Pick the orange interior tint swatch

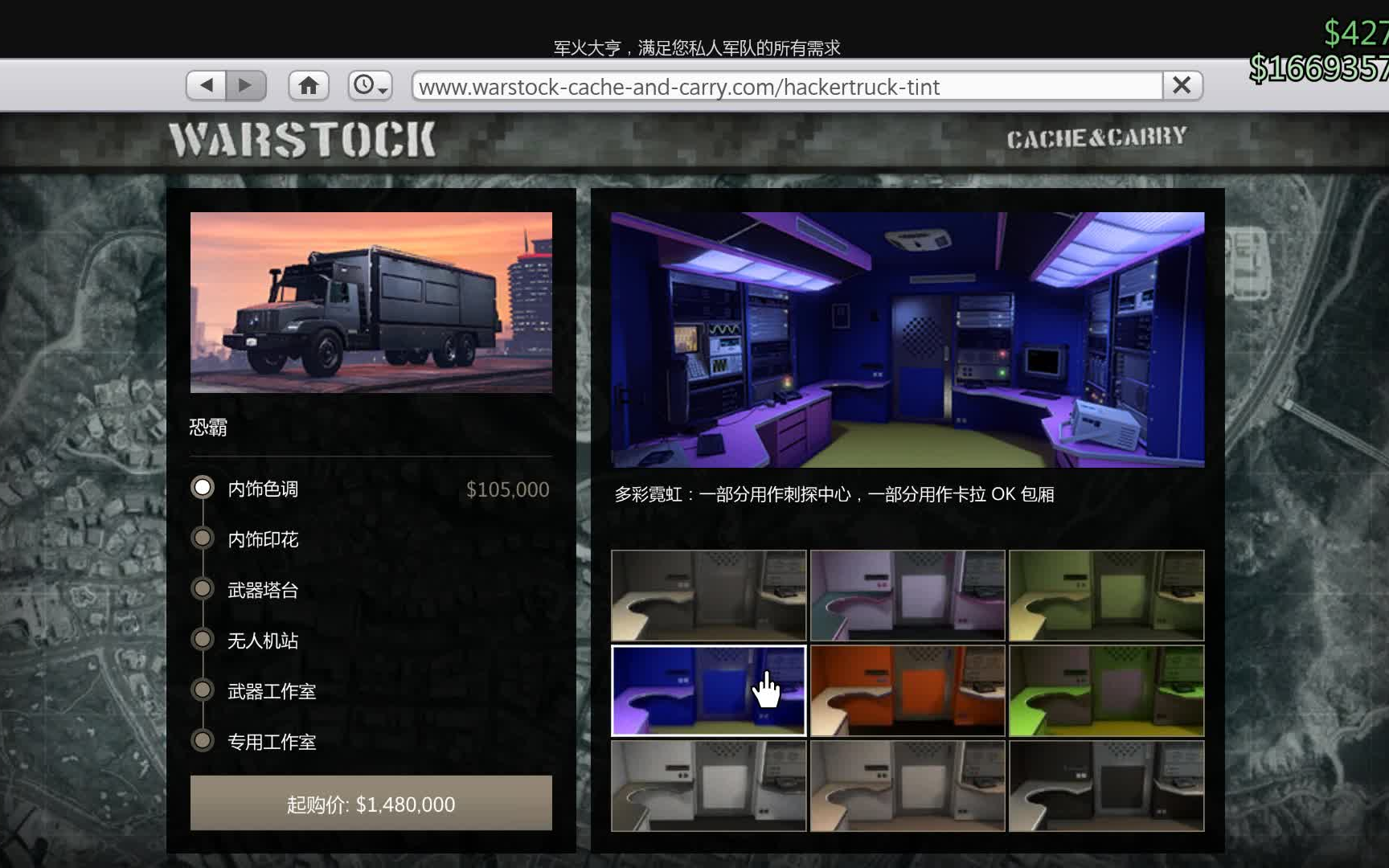click(908, 690)
